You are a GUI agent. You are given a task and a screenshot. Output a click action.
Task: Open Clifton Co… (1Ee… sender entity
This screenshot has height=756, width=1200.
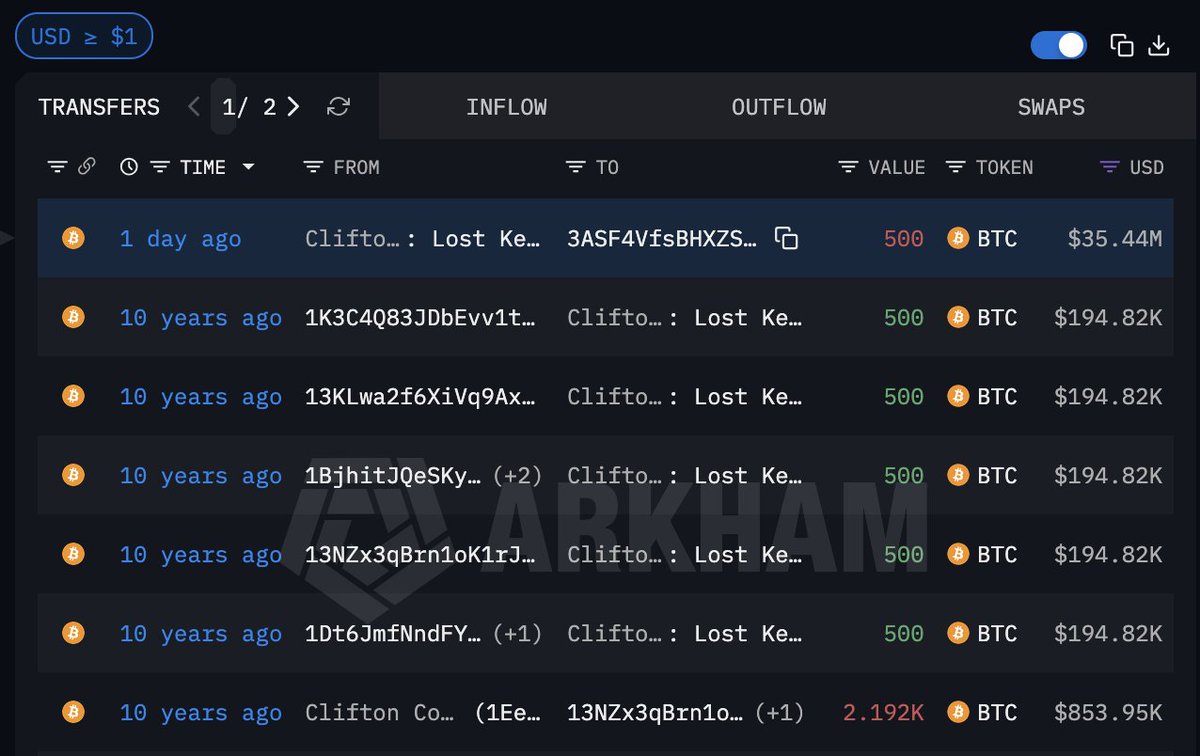(421, 713)
